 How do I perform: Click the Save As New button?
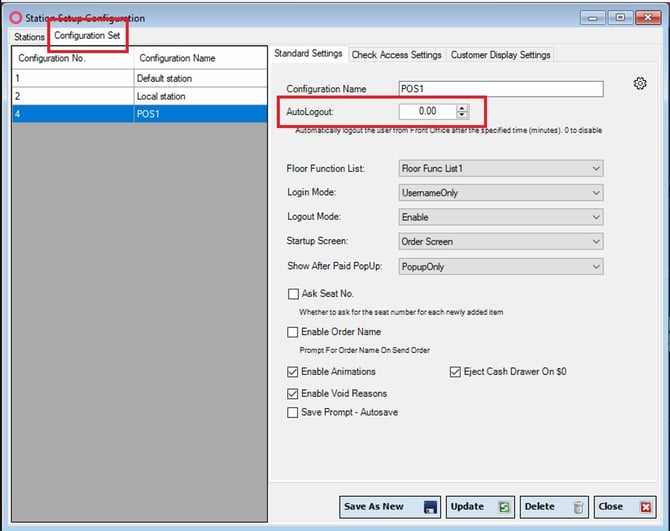pyautogui.click(x=390, y=507)
